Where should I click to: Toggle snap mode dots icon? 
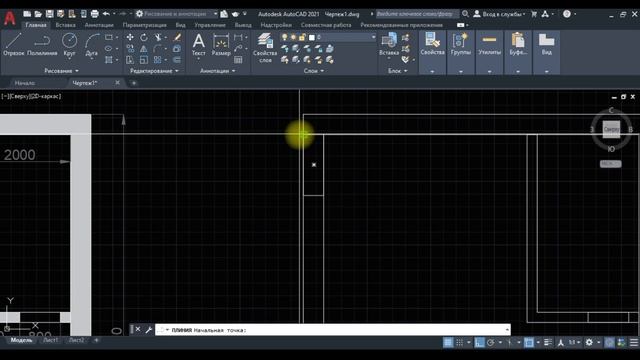click(460, 342)
